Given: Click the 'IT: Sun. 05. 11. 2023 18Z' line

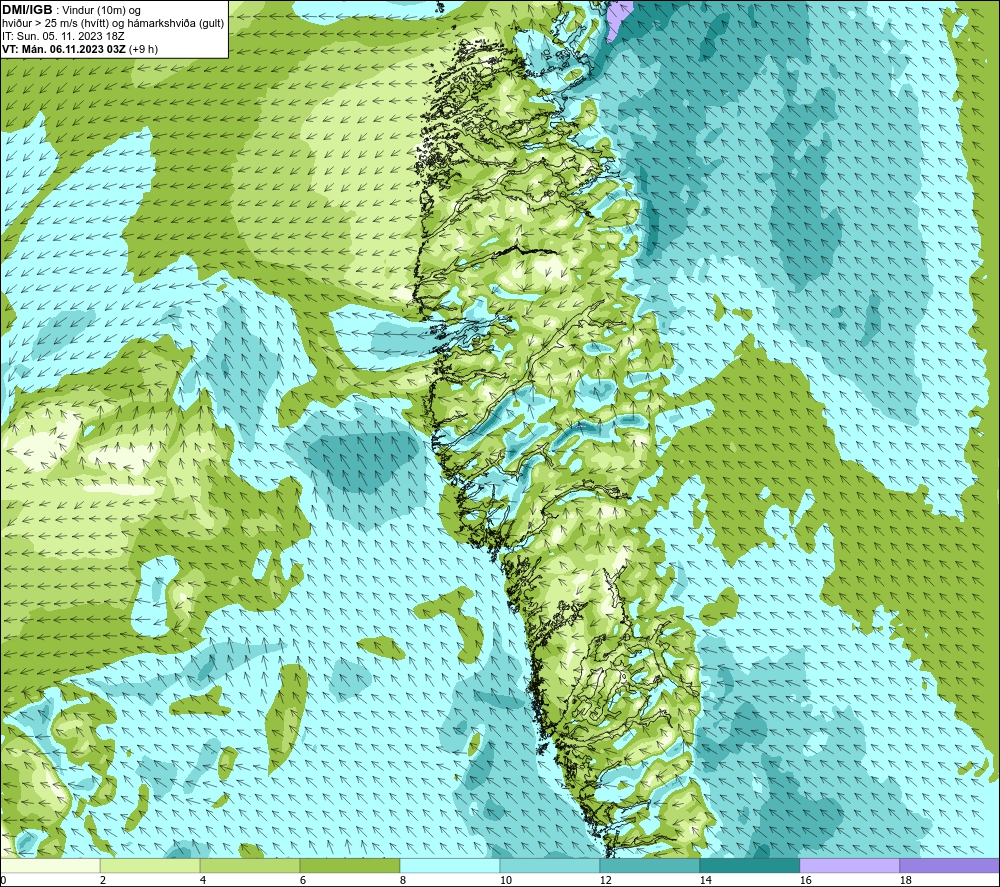Looking at the screenshot, I should 63,36.
